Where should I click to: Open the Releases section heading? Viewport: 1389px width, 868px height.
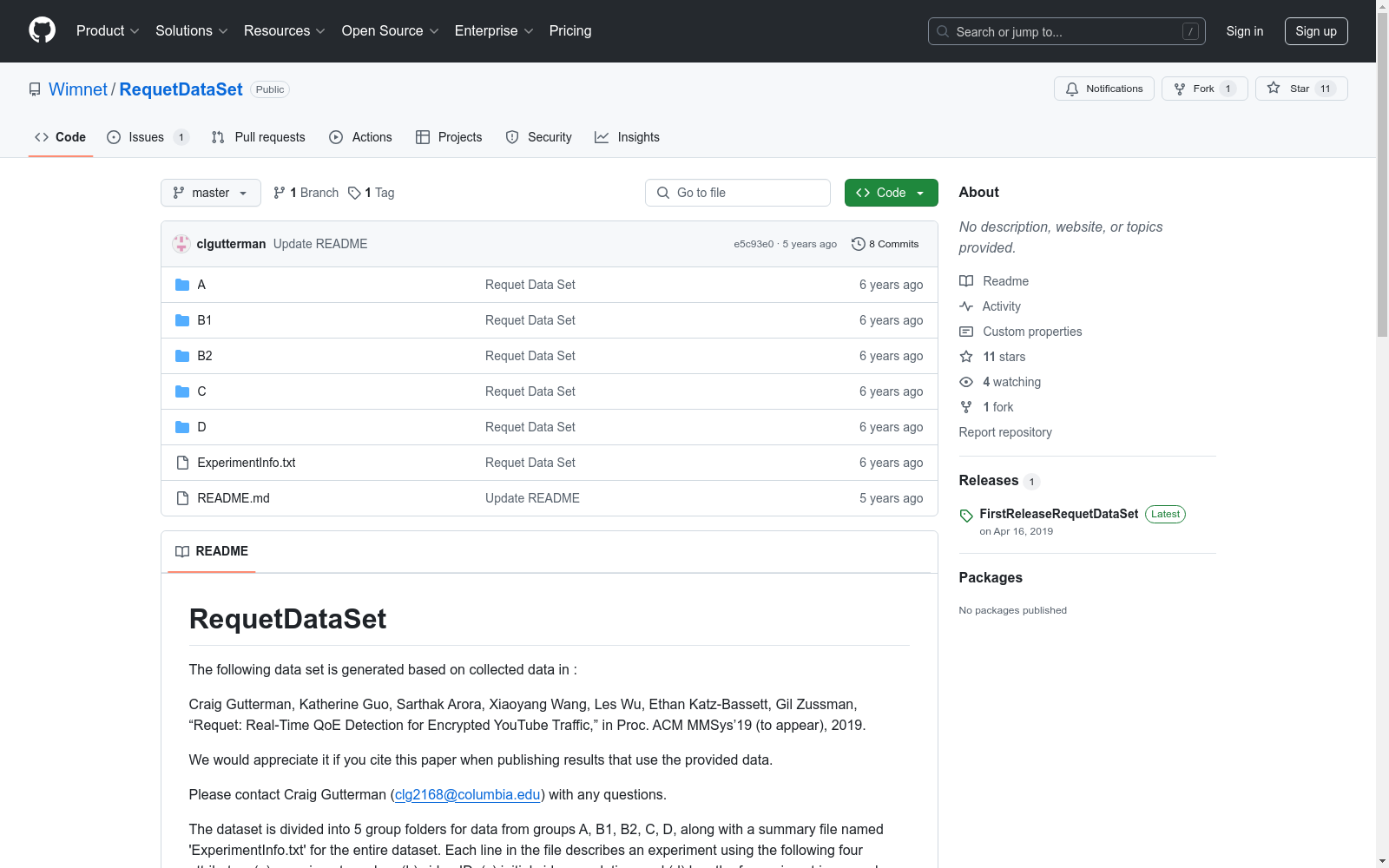click(989, 480)
